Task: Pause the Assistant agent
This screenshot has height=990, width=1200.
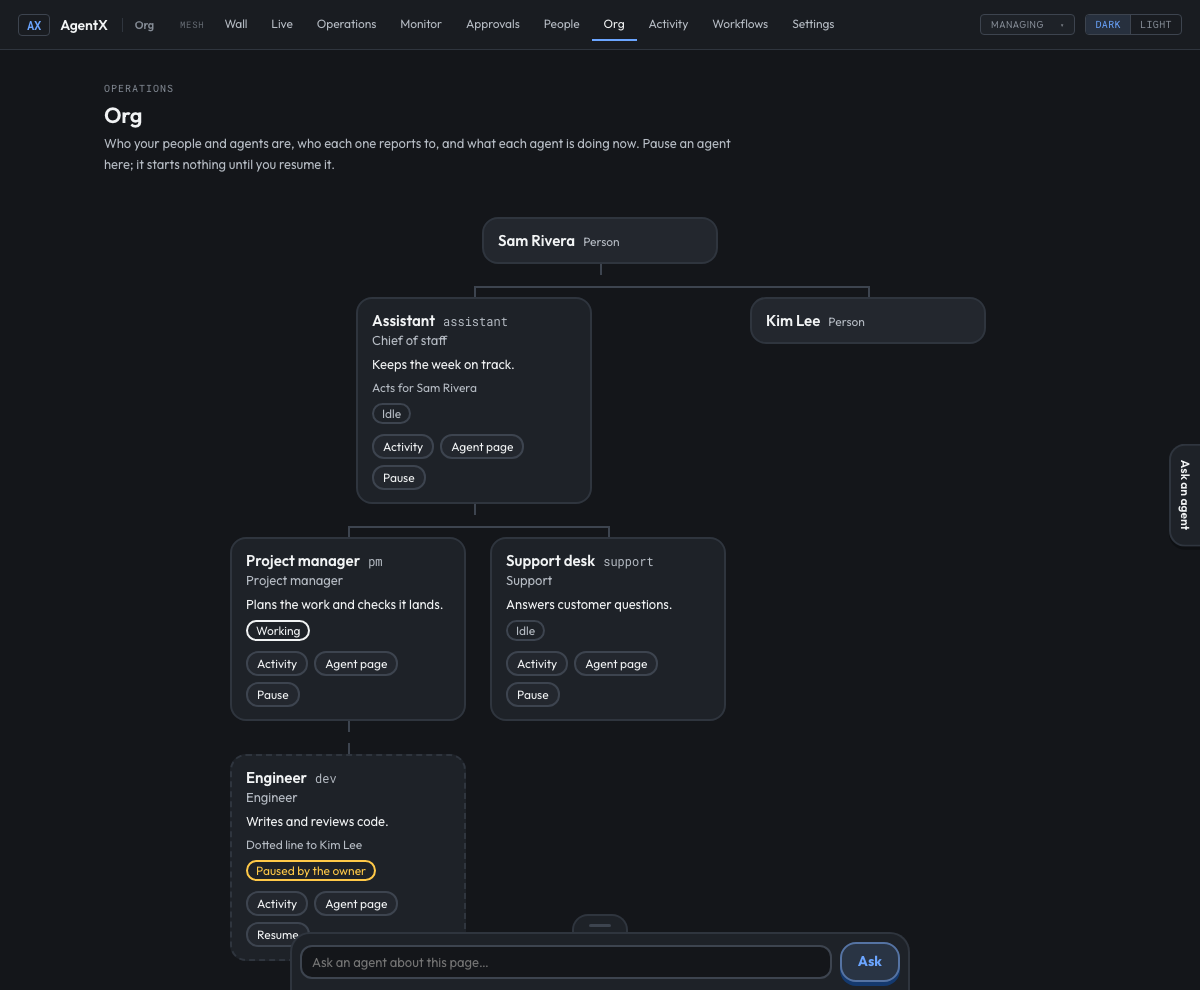Action: [398, 478]
